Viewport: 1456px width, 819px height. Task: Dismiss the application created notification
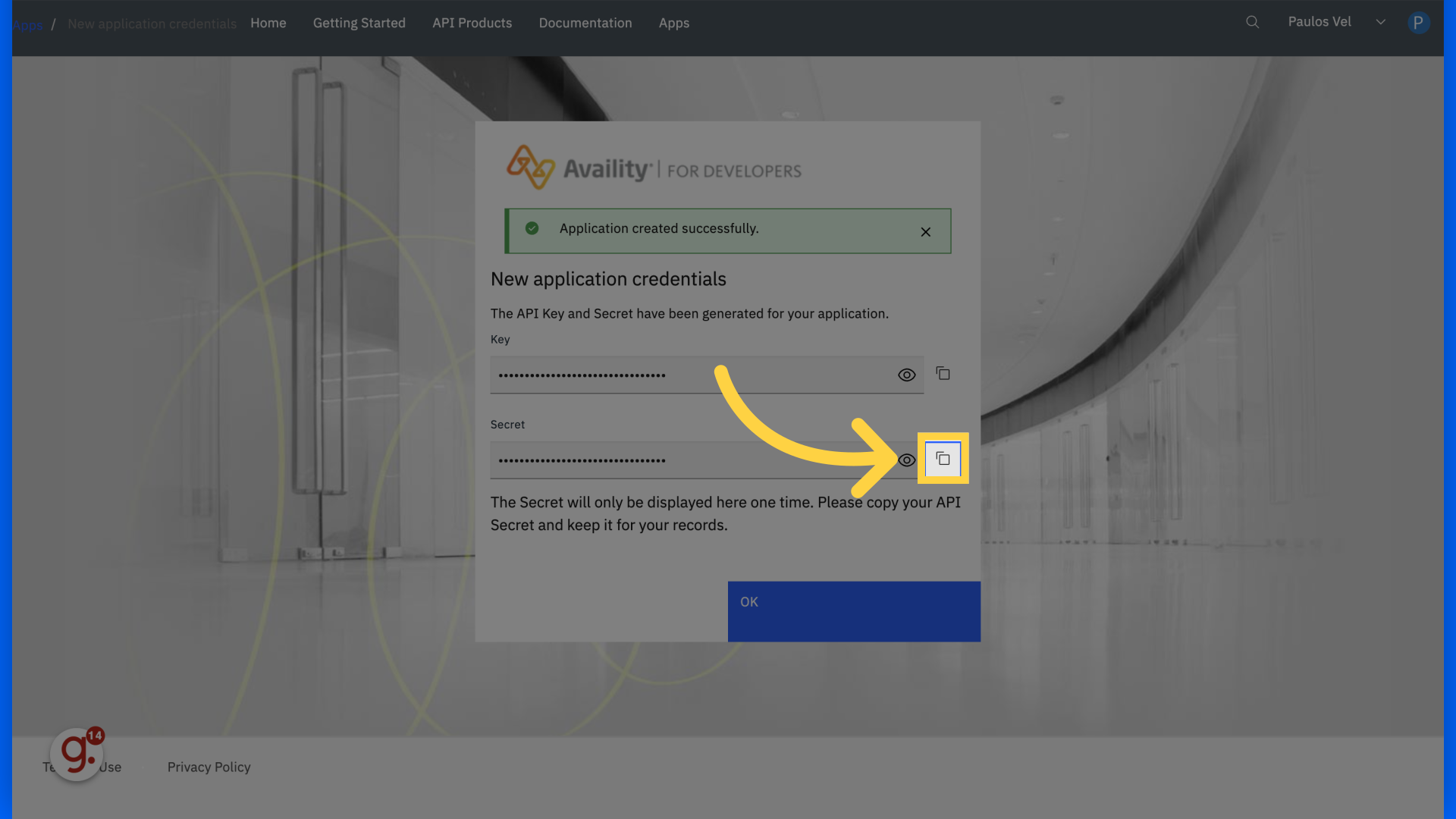click(x=925, y=231)
